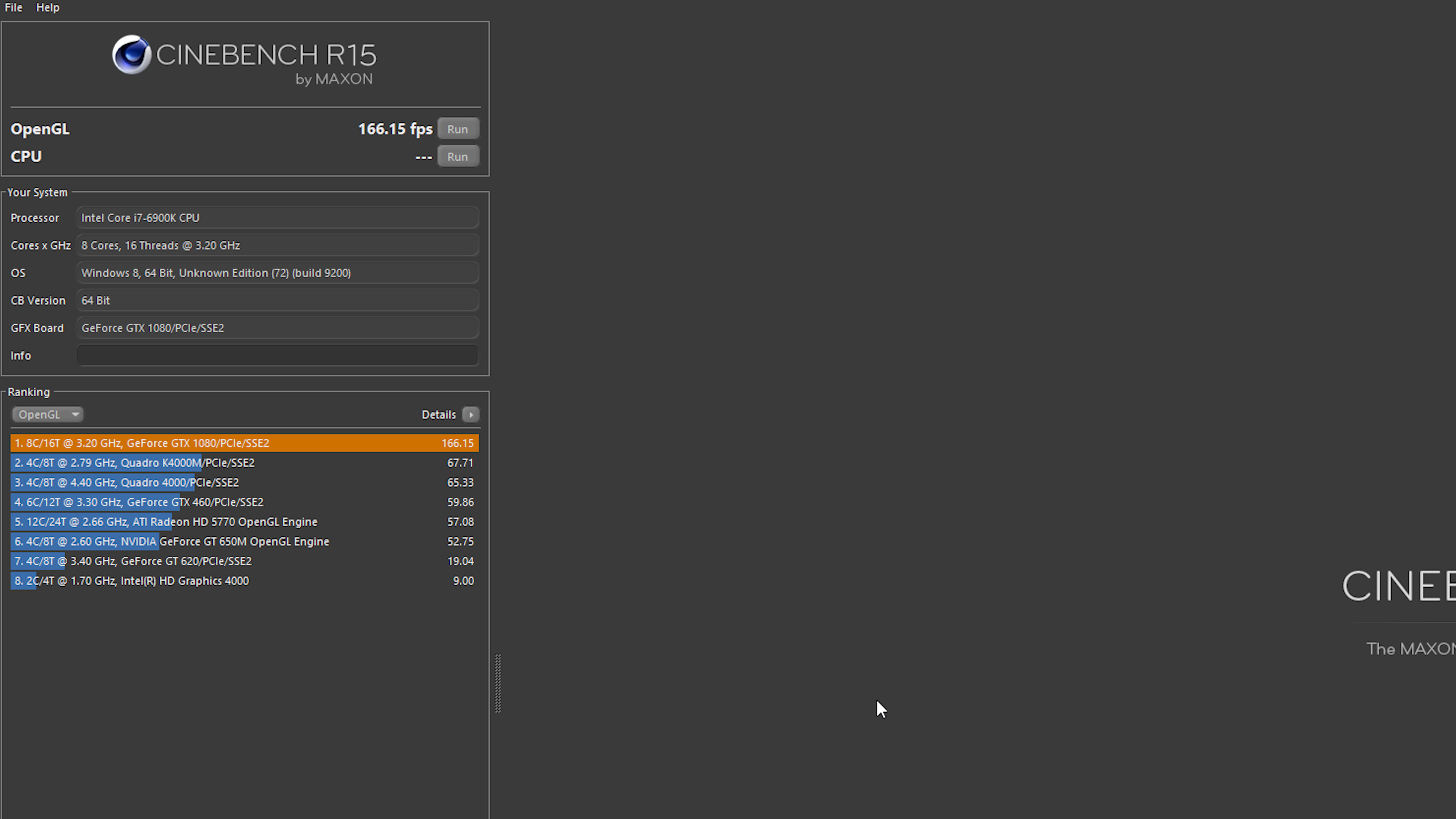
Task: Select ranking row 5 ATI Radeon HD 5770
Action: (x=245, y=522)
